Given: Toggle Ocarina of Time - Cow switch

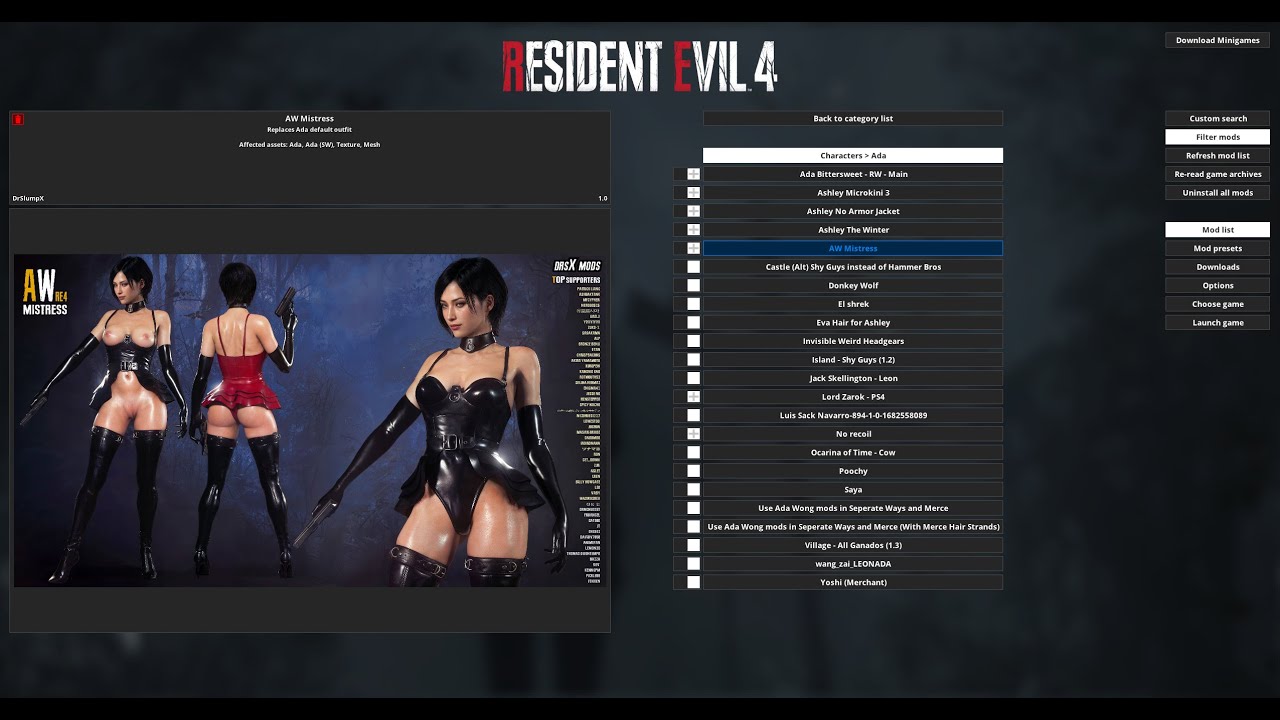Looking at the screenshot, I should point(693,452).
